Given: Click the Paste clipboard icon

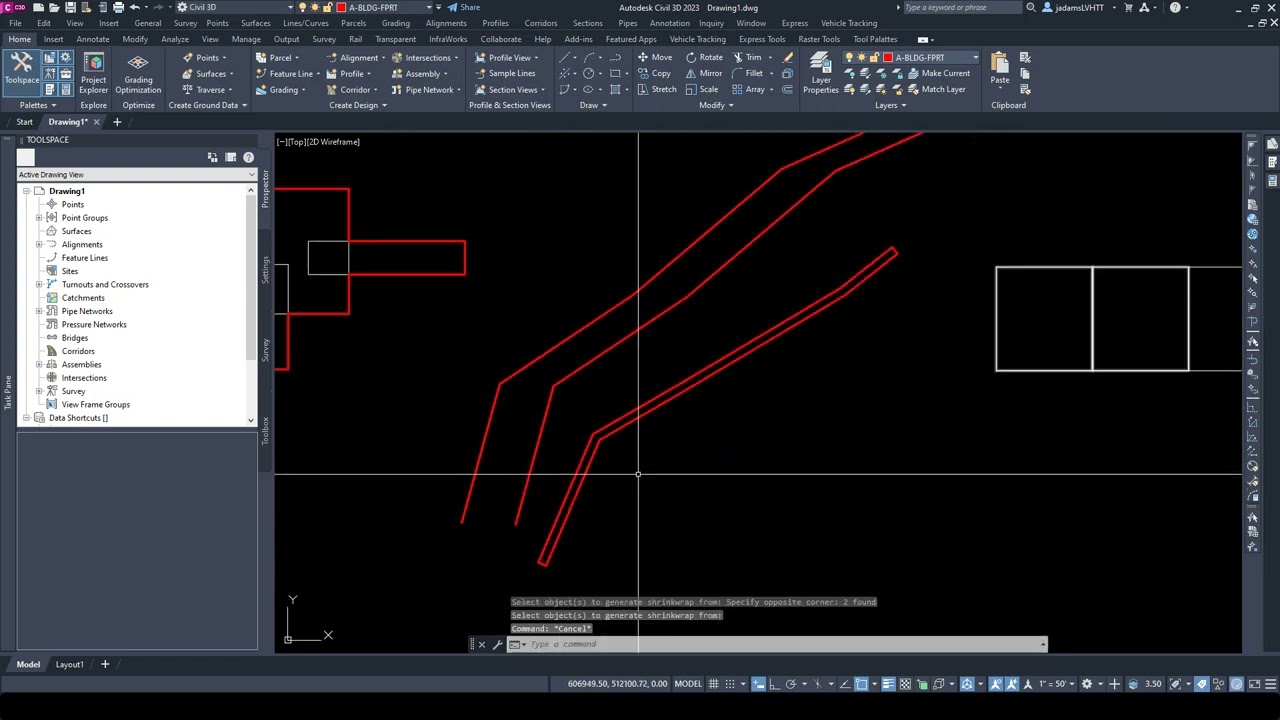Looking at the screenshot, I should coord(1000,68).
